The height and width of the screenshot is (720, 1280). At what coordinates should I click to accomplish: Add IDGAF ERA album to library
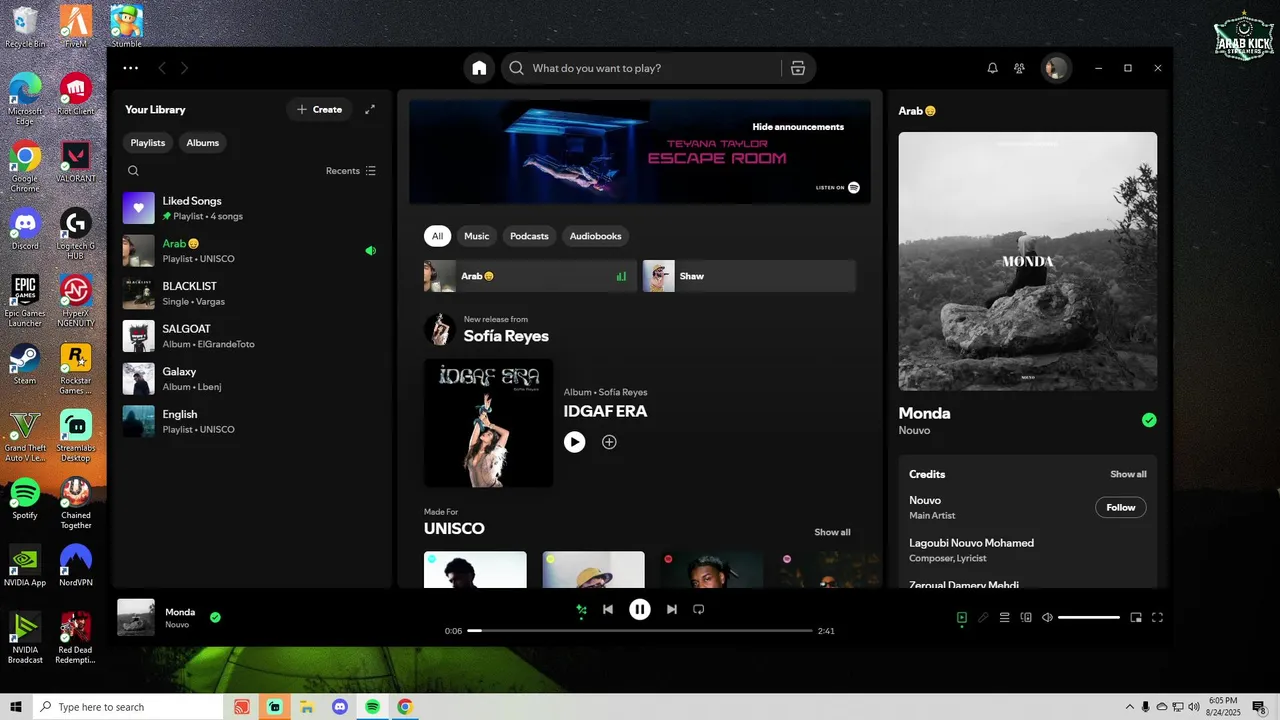point(609,442)
